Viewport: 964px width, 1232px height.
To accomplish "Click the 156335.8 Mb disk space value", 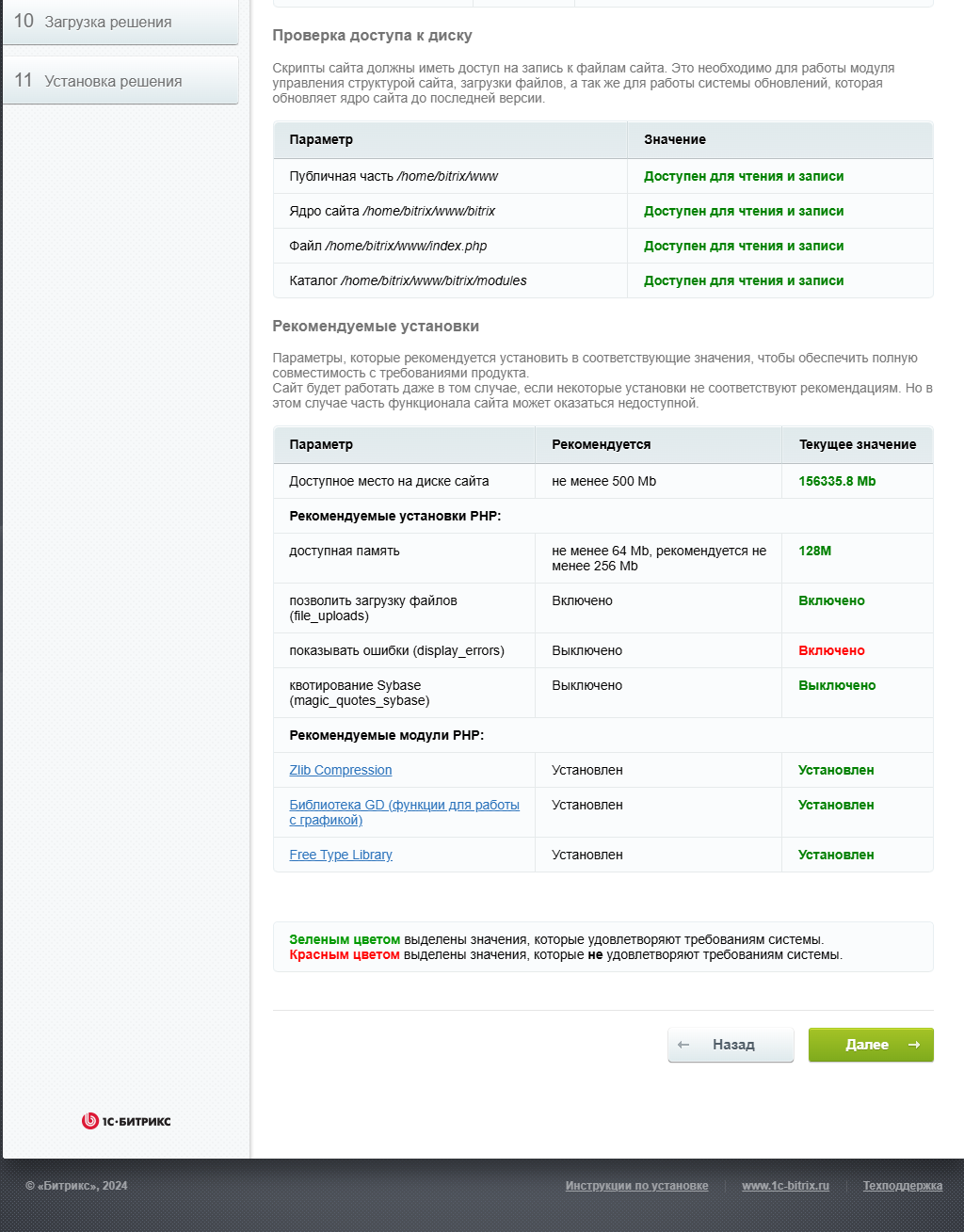I will 837,481.
